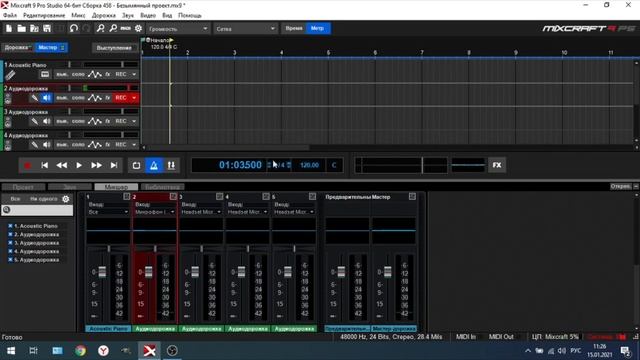The height and width of the screenshot is (360, 640).
Task: Jump to the end of the project
Action: 114,165
